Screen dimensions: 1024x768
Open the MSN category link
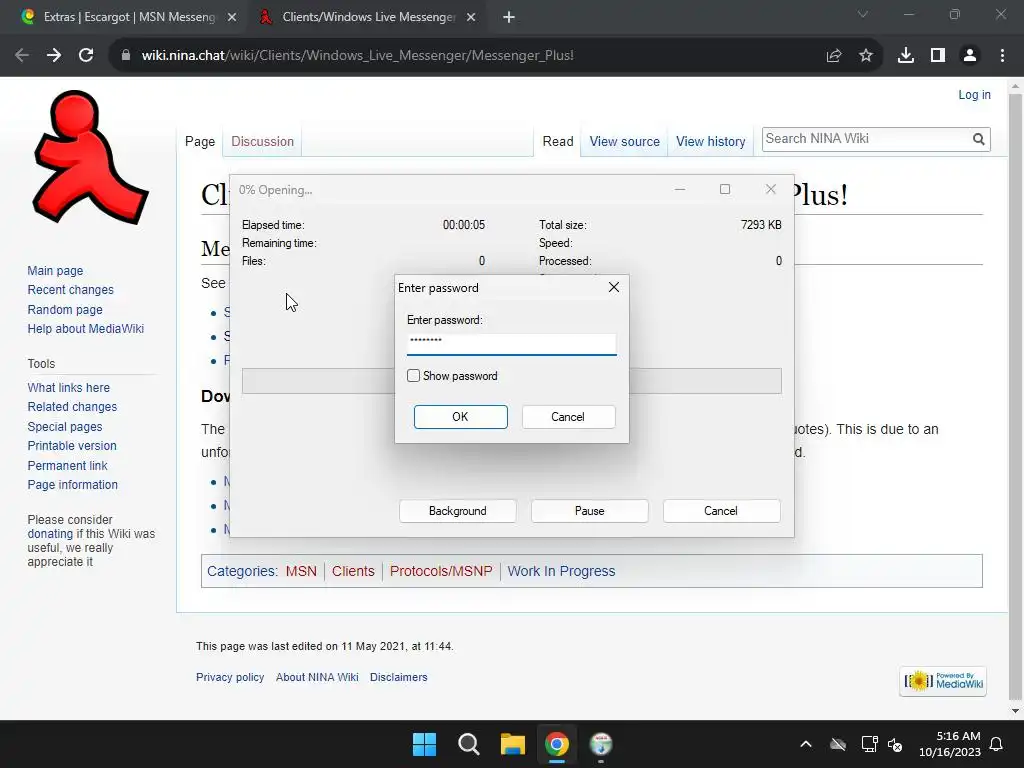click(301, 571)
